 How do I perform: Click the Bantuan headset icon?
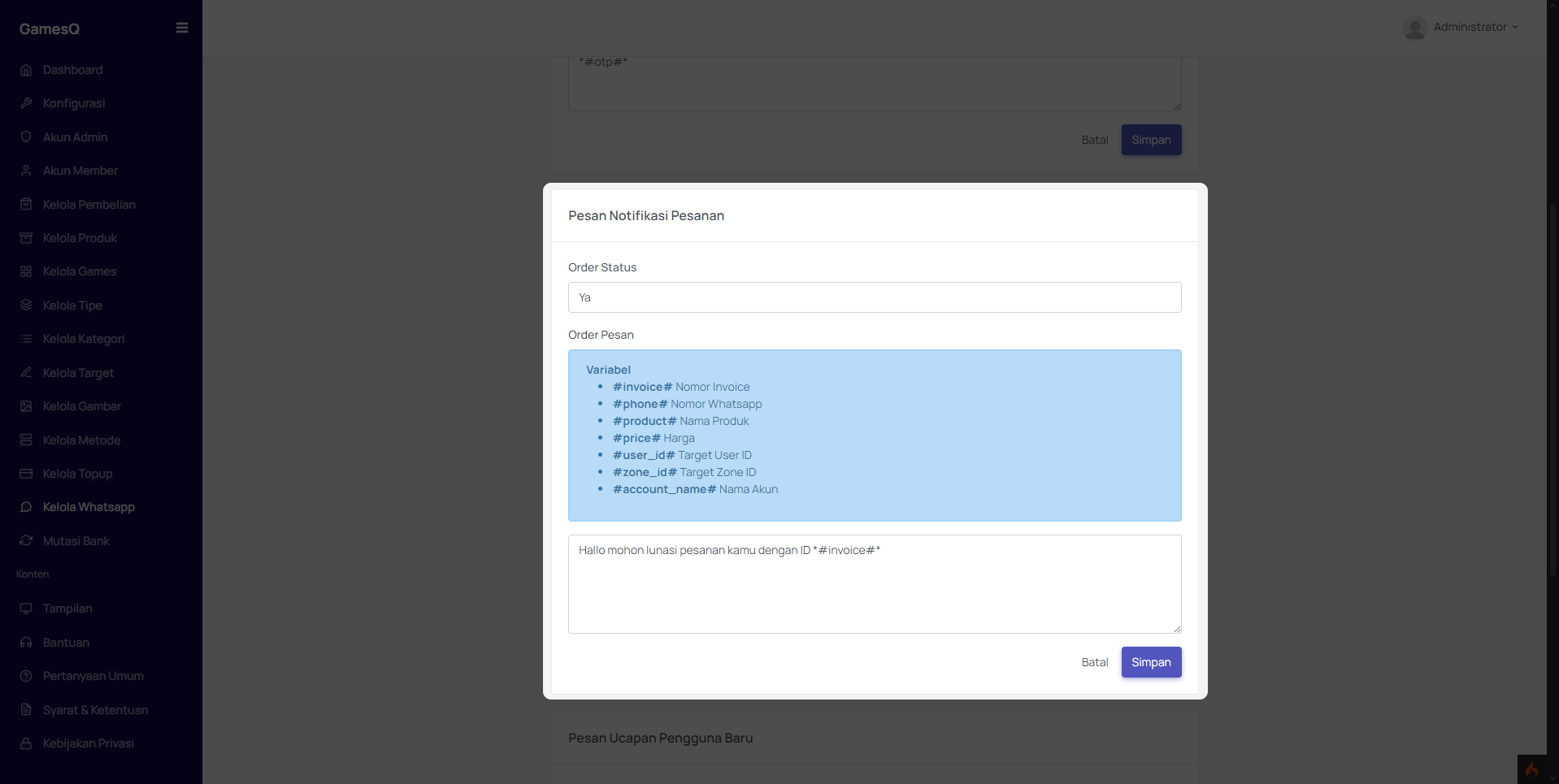point(26,643)
